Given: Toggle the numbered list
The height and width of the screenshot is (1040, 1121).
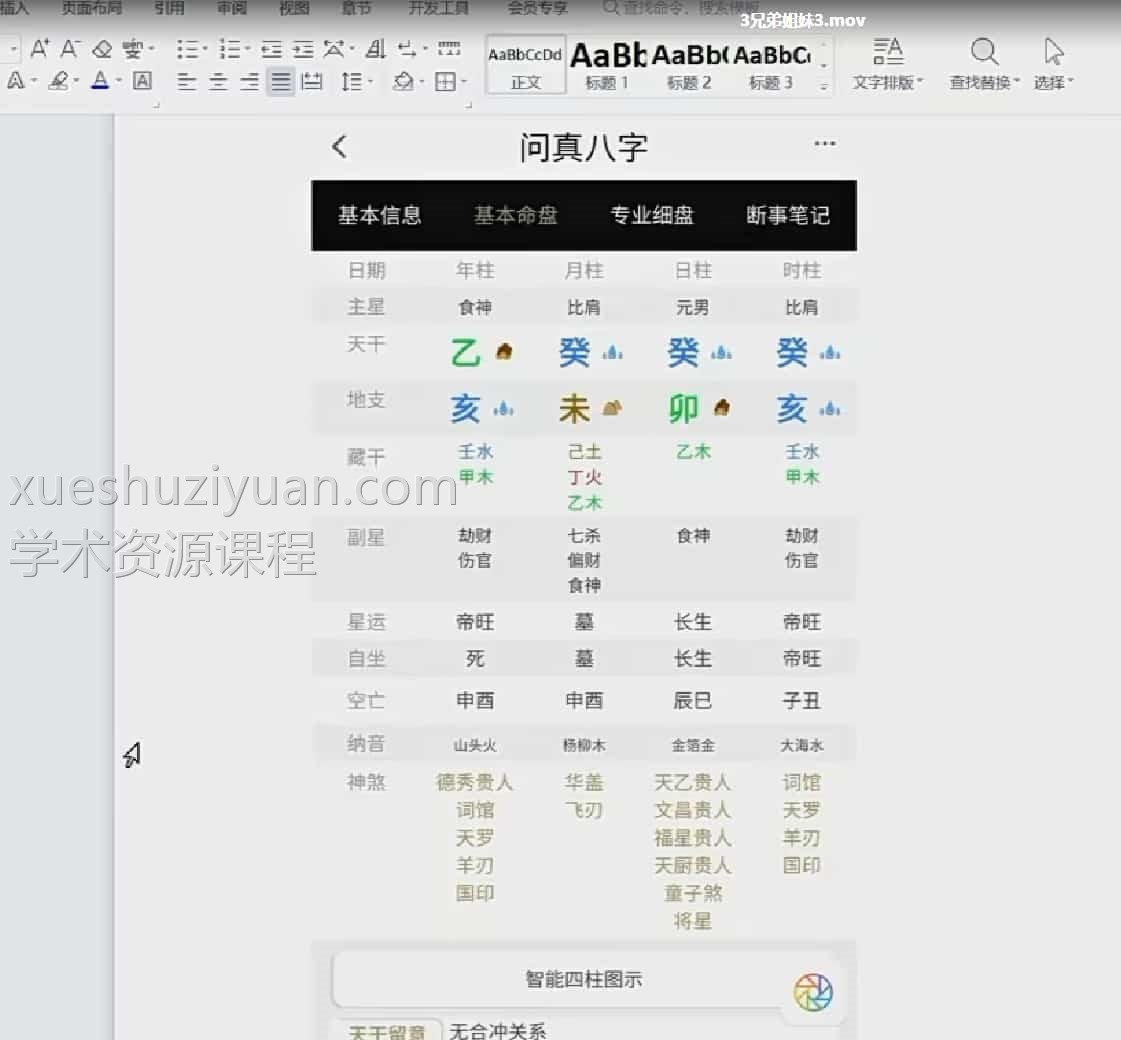Looking at the screenshot, I should pyautogui.click(x=231, y=47).
